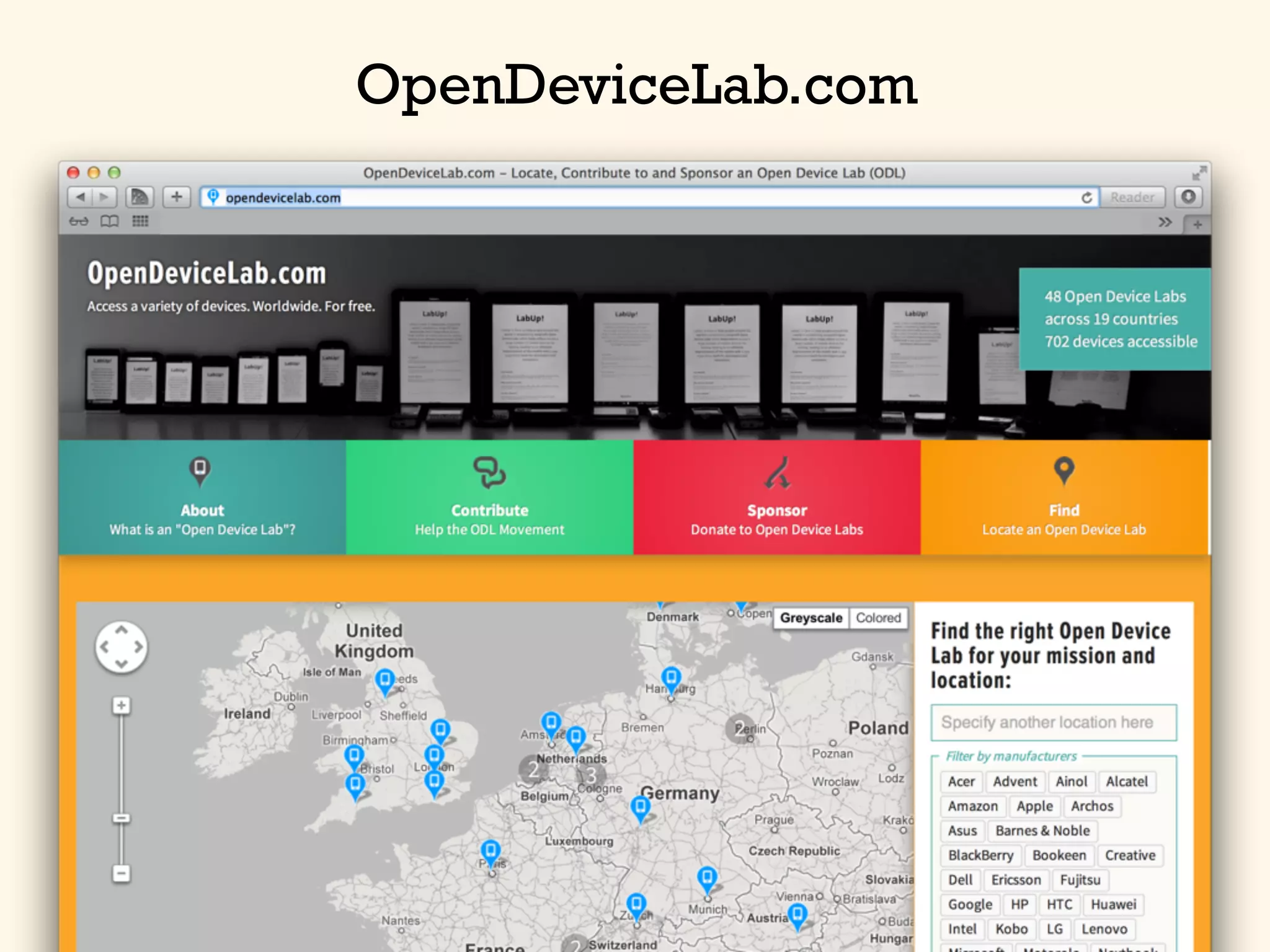1270x952 pixels.
Task: Open the RSS/share toolbar icon
Action: pos(140,197)
